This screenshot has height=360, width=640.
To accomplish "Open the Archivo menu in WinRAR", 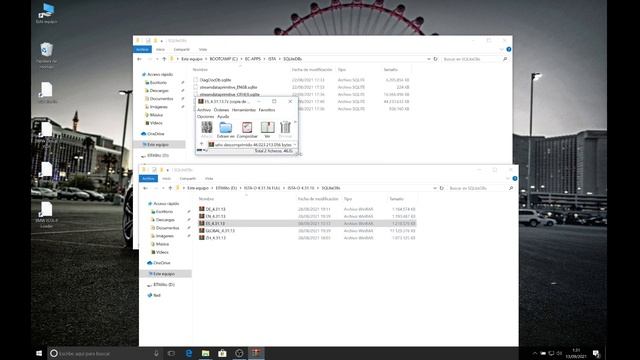I will click(x=204, y=110).
